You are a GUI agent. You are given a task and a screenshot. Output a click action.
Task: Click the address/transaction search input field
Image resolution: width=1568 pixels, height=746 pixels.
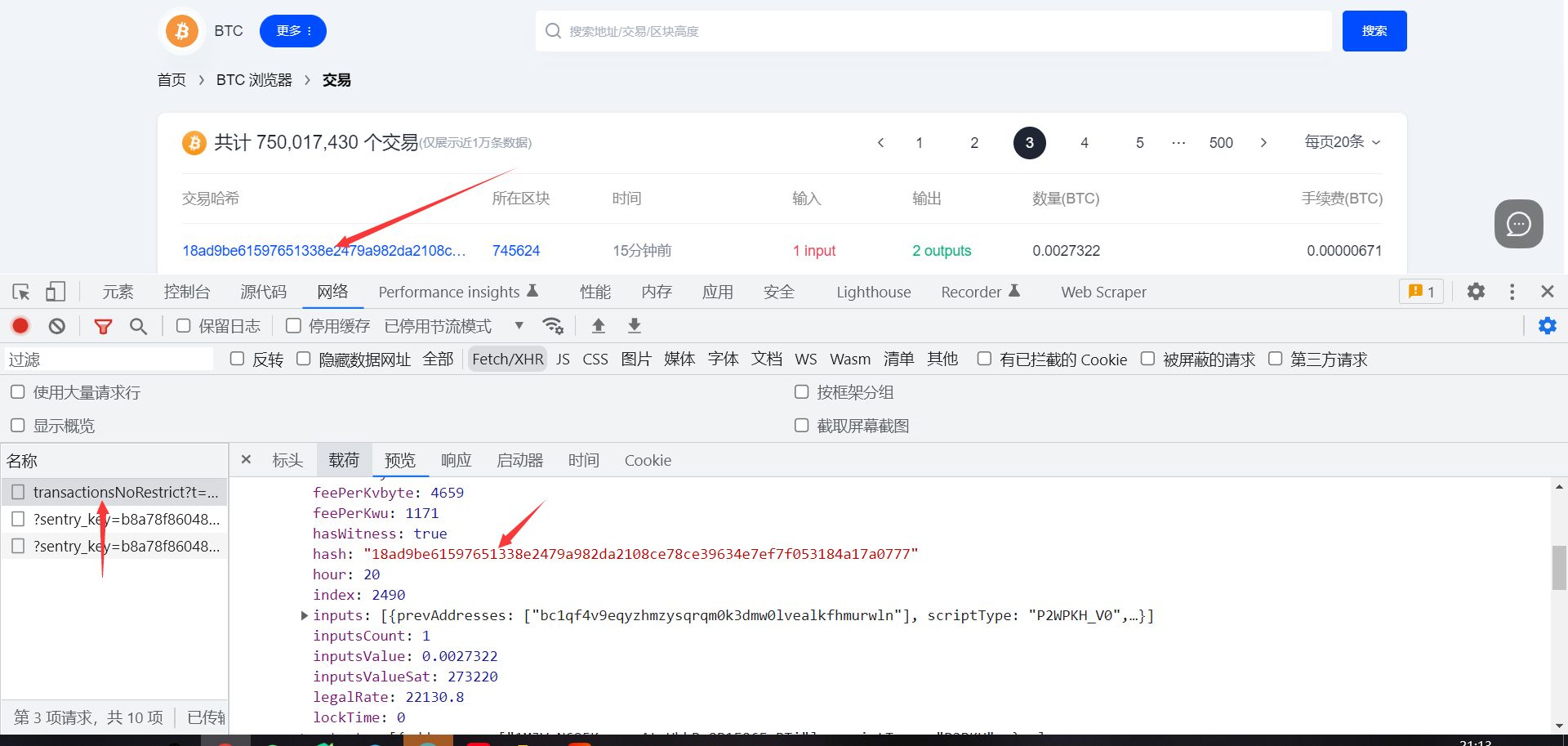tap(933, 31)
